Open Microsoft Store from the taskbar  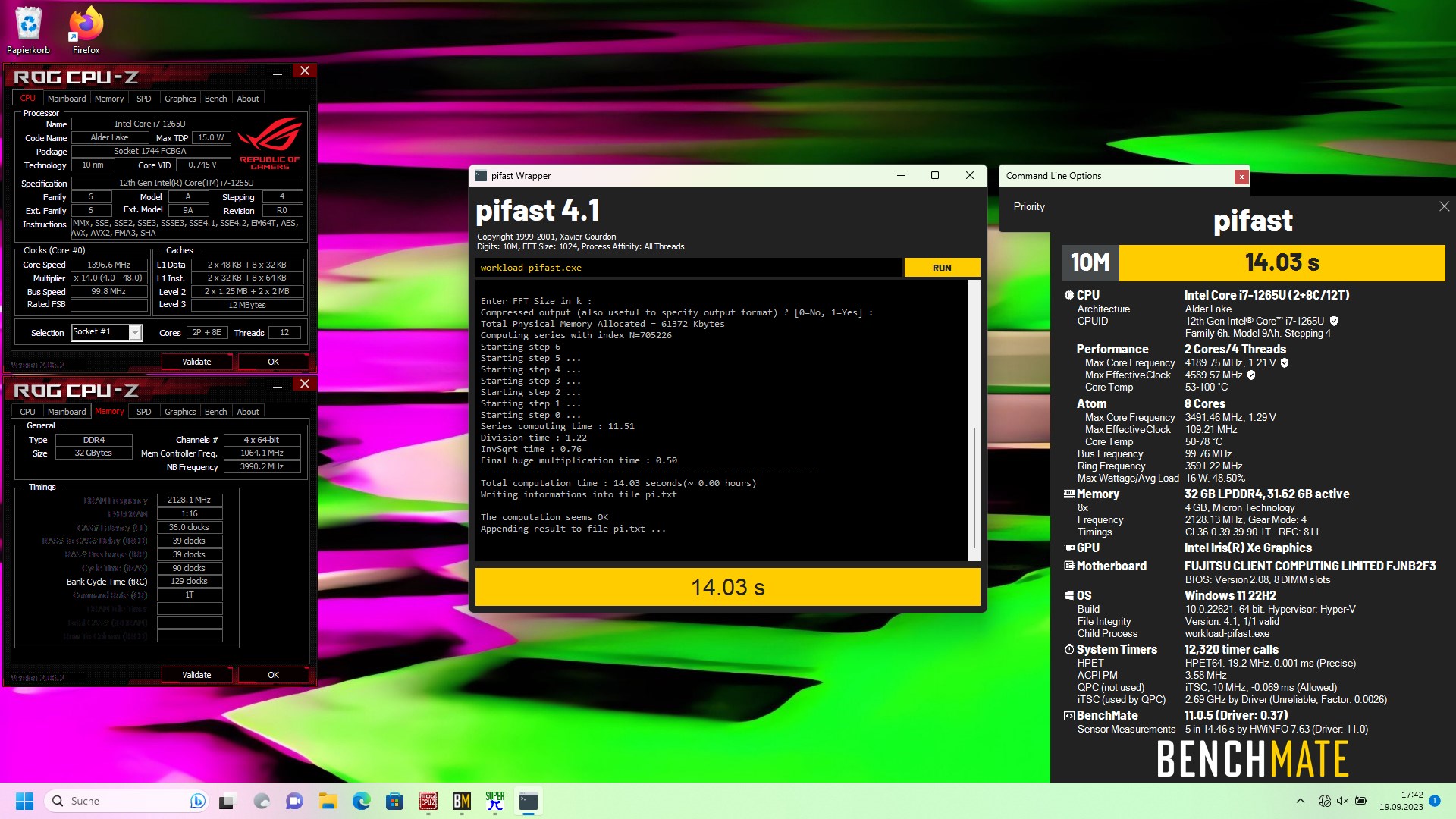pos(394,801)
